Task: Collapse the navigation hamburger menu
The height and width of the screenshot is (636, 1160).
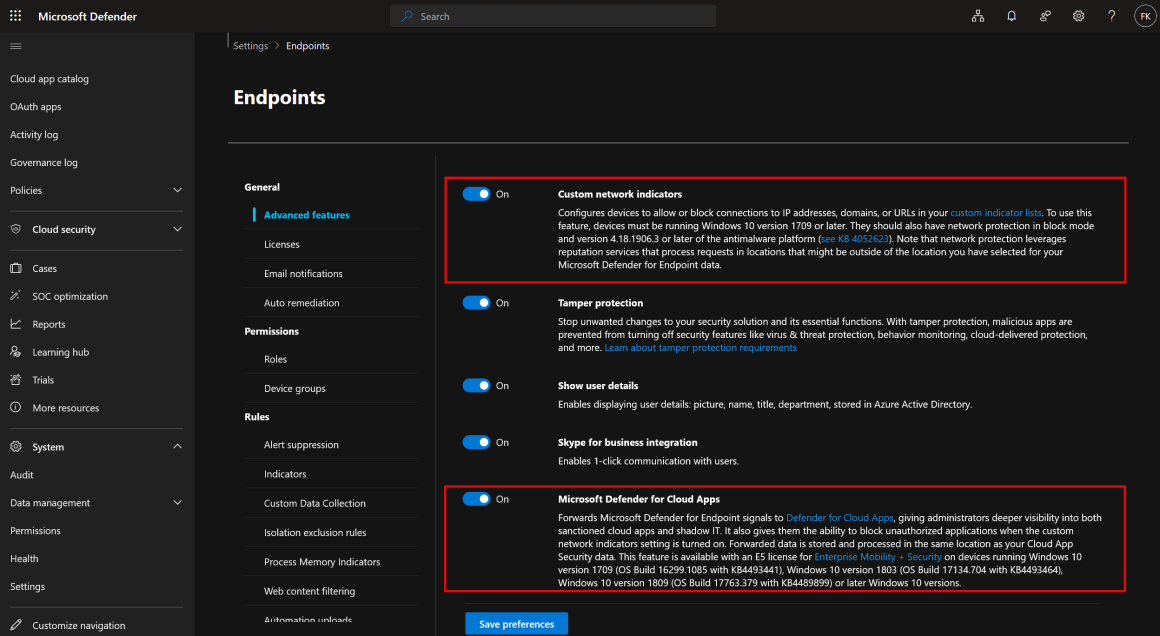Action: 16,46
